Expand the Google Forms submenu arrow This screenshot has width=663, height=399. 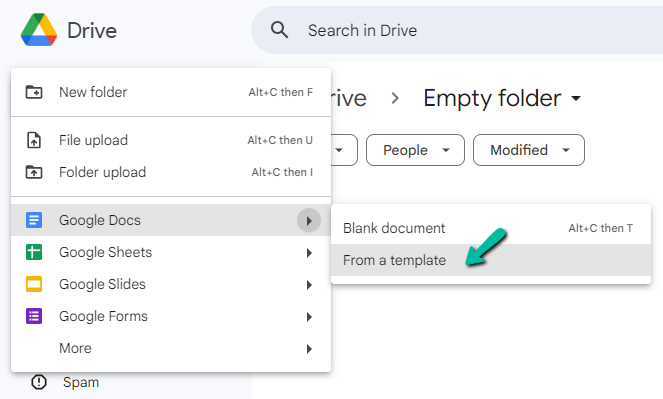[309, 317]
